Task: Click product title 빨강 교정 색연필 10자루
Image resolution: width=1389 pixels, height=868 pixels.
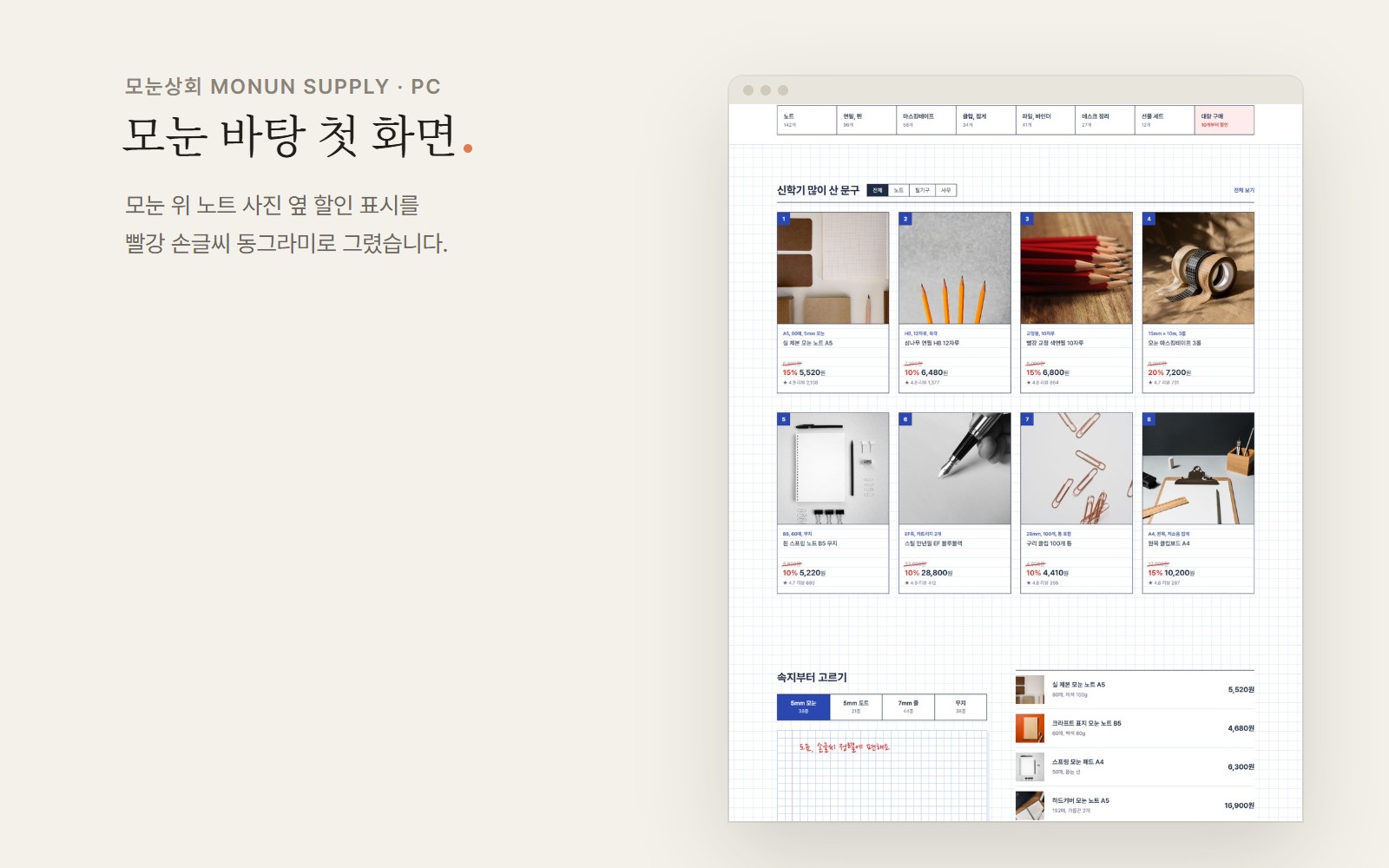Action: coord(1055,343)
